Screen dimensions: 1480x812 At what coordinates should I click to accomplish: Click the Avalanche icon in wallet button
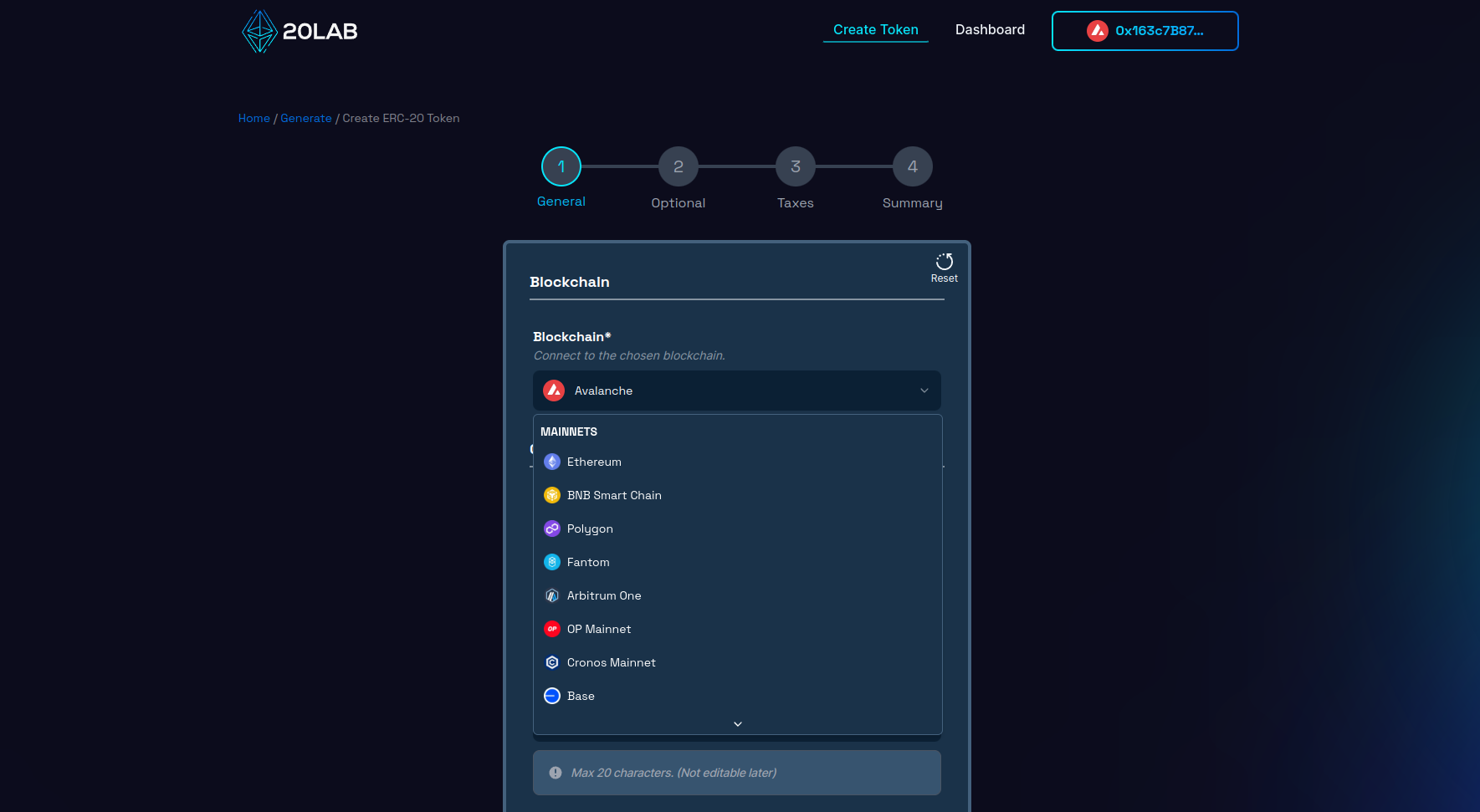[x=1098, y=31]
